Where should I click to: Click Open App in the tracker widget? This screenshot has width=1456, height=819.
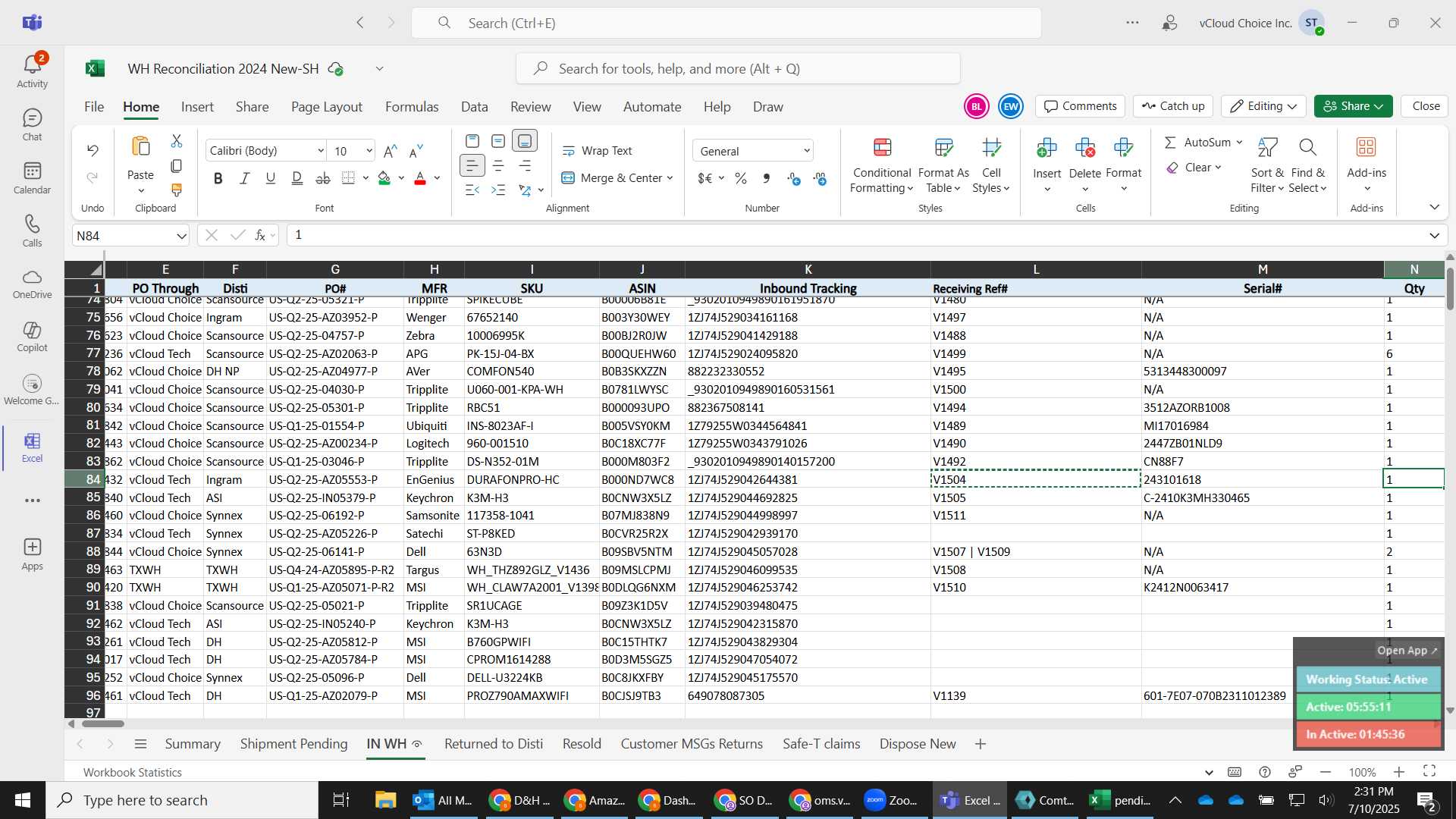pos(1407,651)
